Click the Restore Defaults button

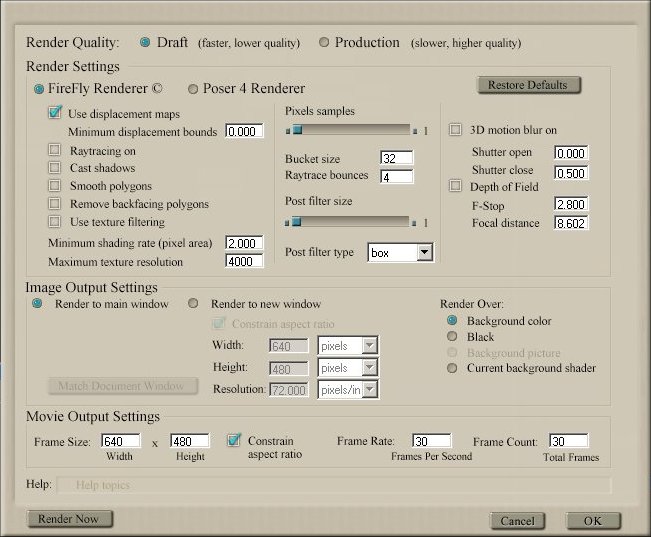click(x=528, y=85)
